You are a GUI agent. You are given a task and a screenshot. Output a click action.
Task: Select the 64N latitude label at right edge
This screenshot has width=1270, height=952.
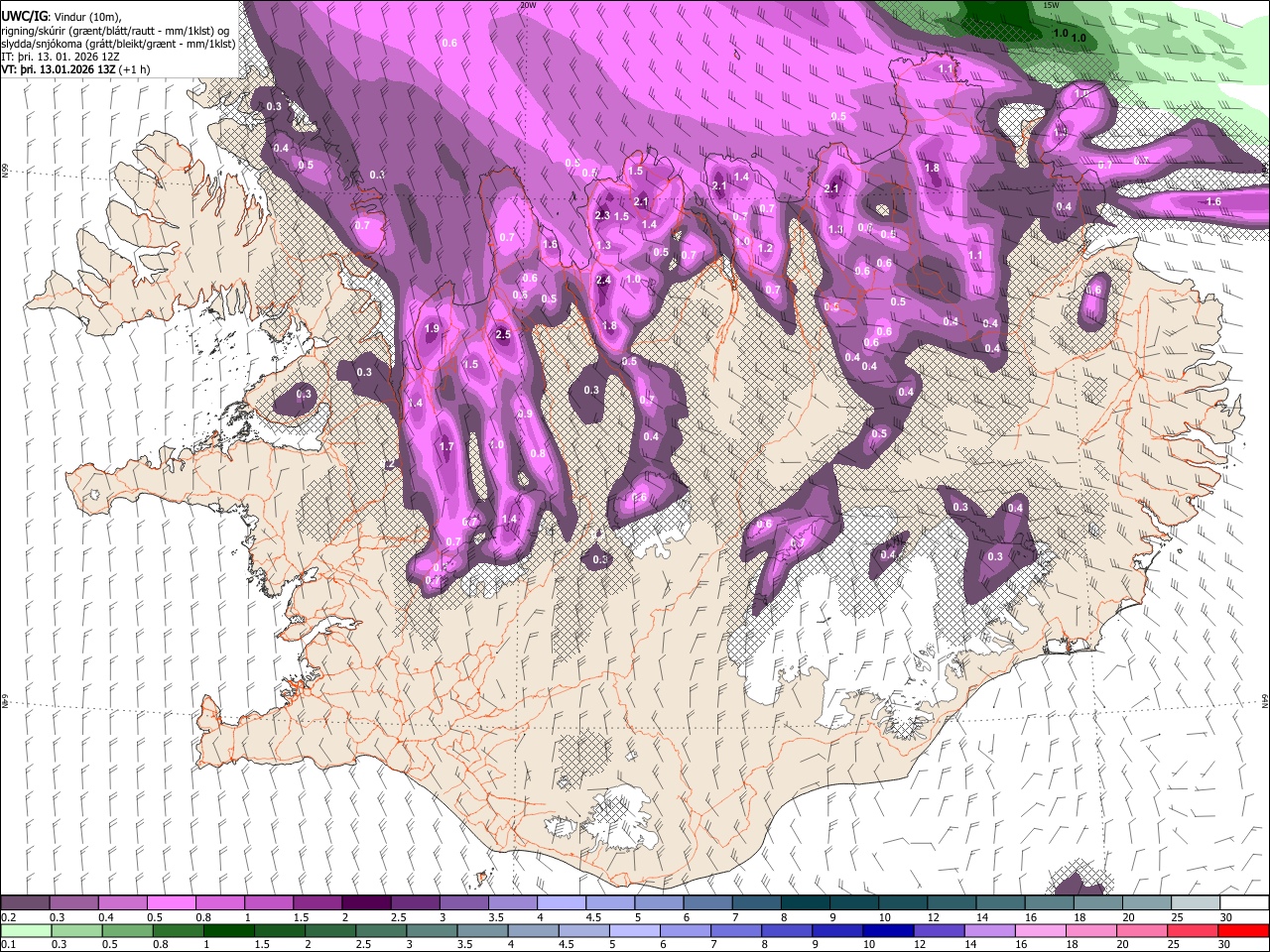click(1265, 700)
